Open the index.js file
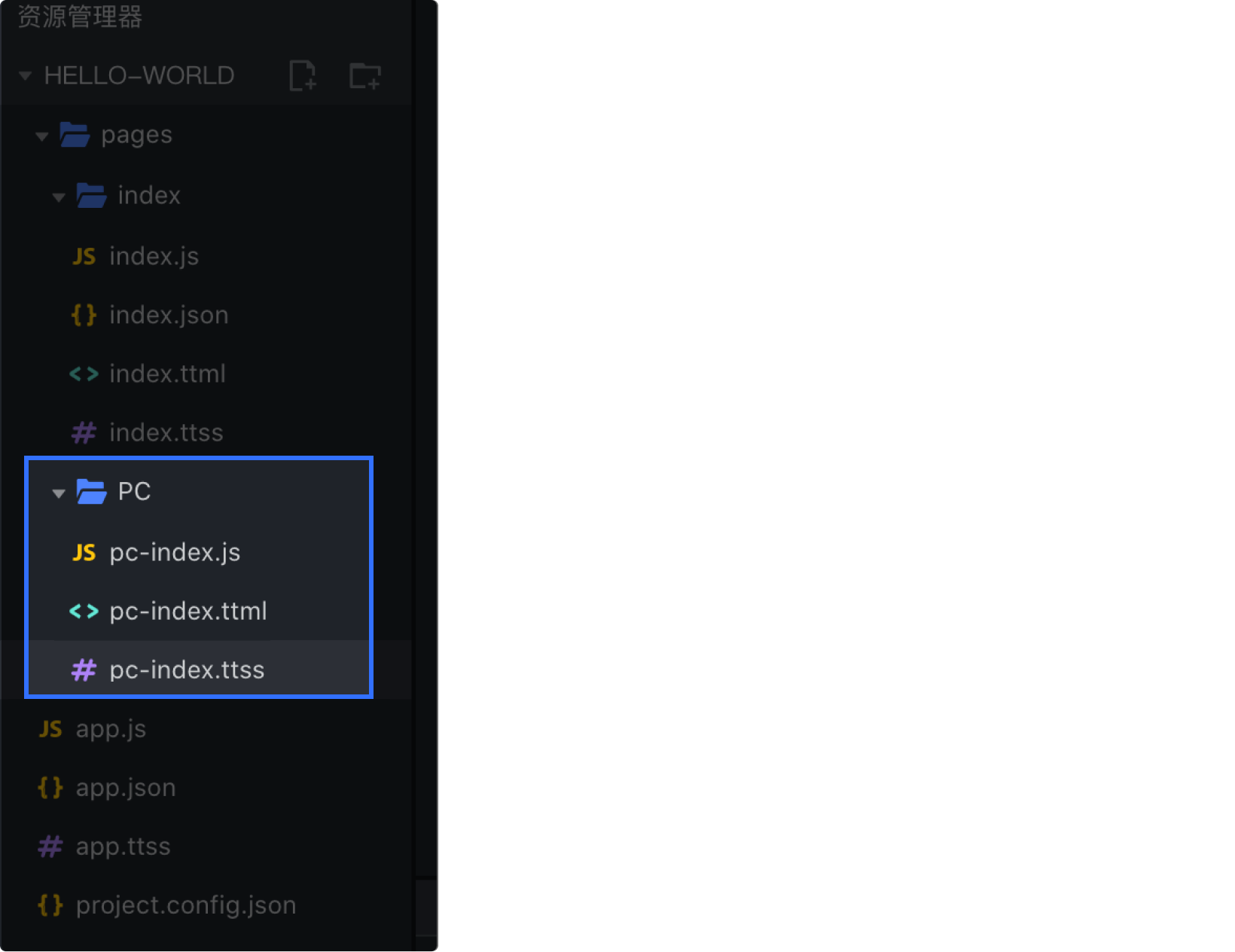The image size is (1235, 952). point(154,256)
